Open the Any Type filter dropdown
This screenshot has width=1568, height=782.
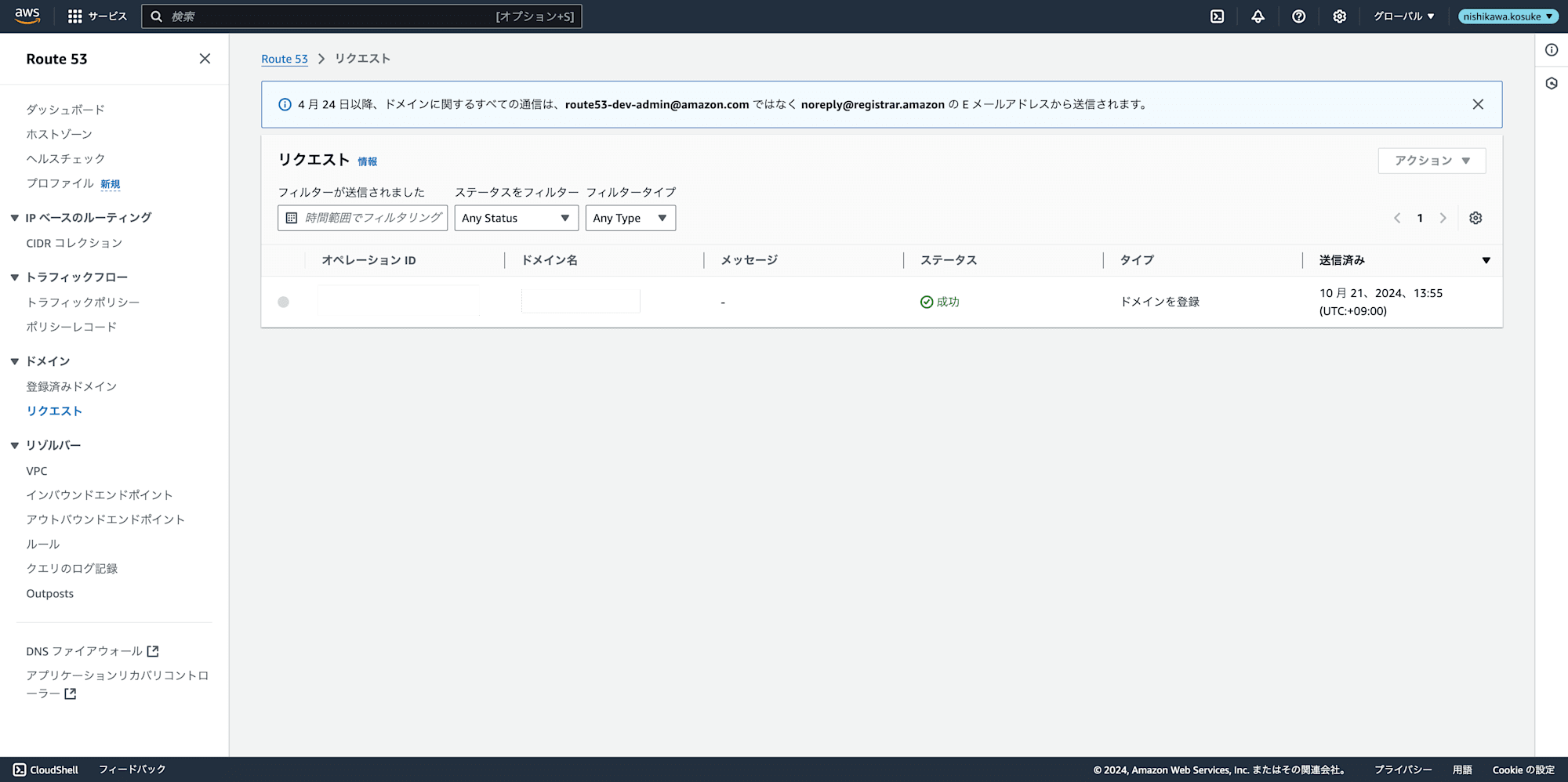coord(630,218)
